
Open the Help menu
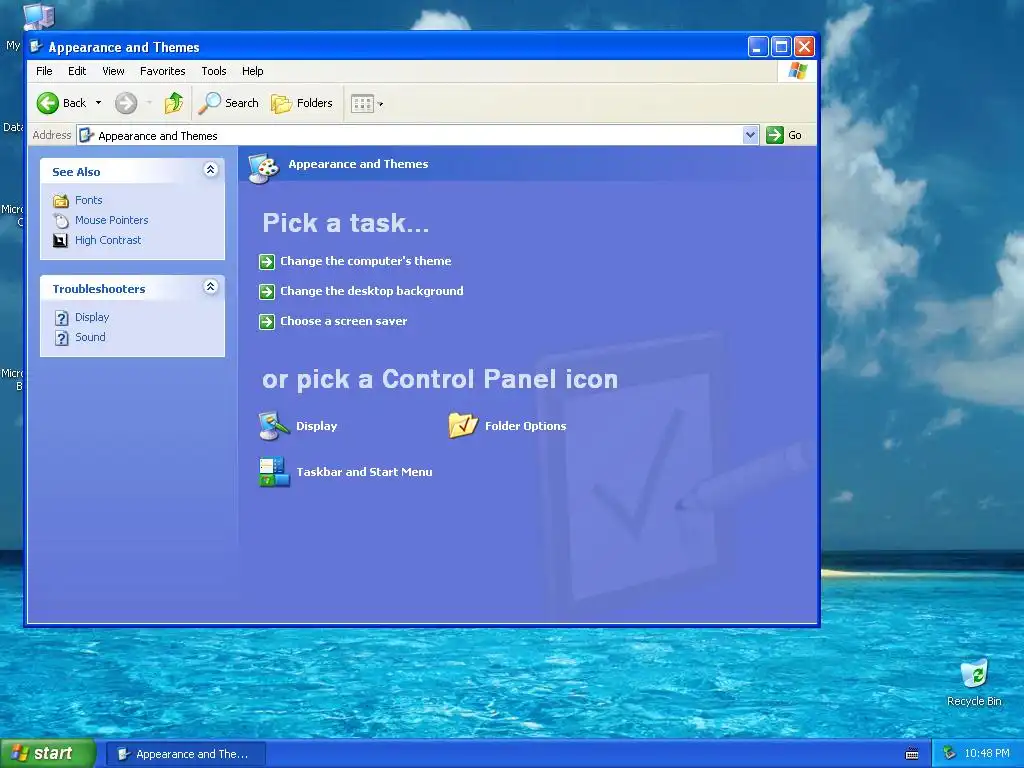pyautogui.click(x=253, y=71)
